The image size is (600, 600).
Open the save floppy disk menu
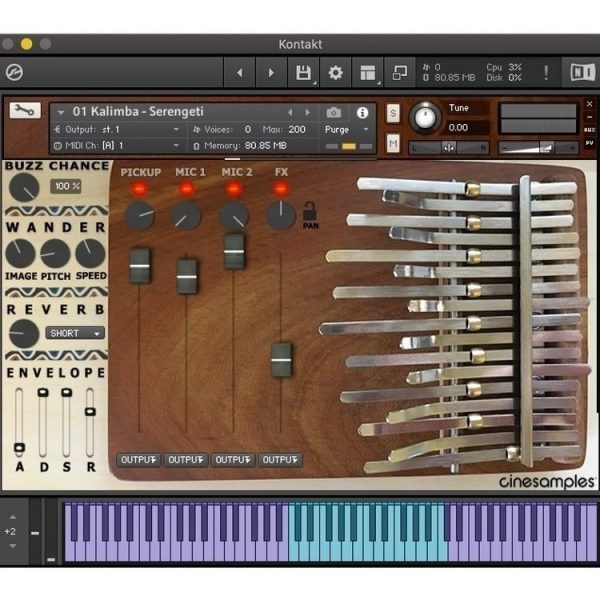click(303, 73)
